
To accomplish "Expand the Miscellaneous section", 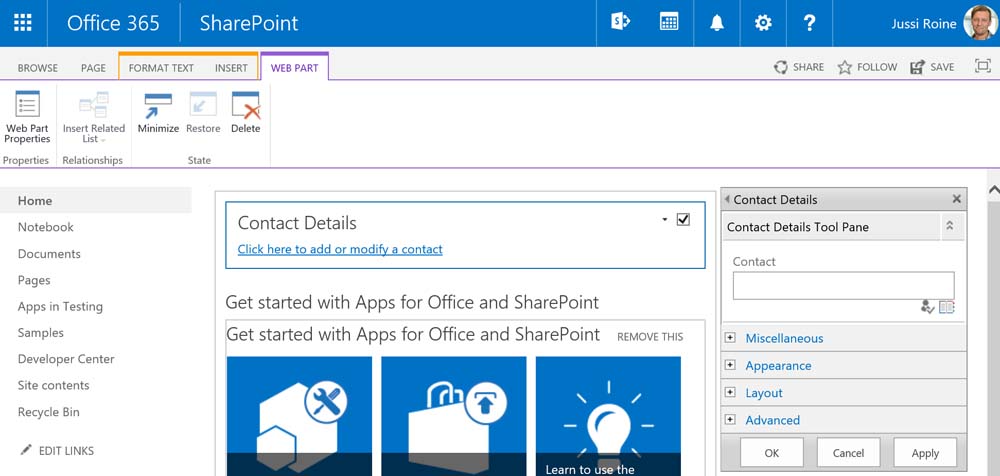I will 730,338.
